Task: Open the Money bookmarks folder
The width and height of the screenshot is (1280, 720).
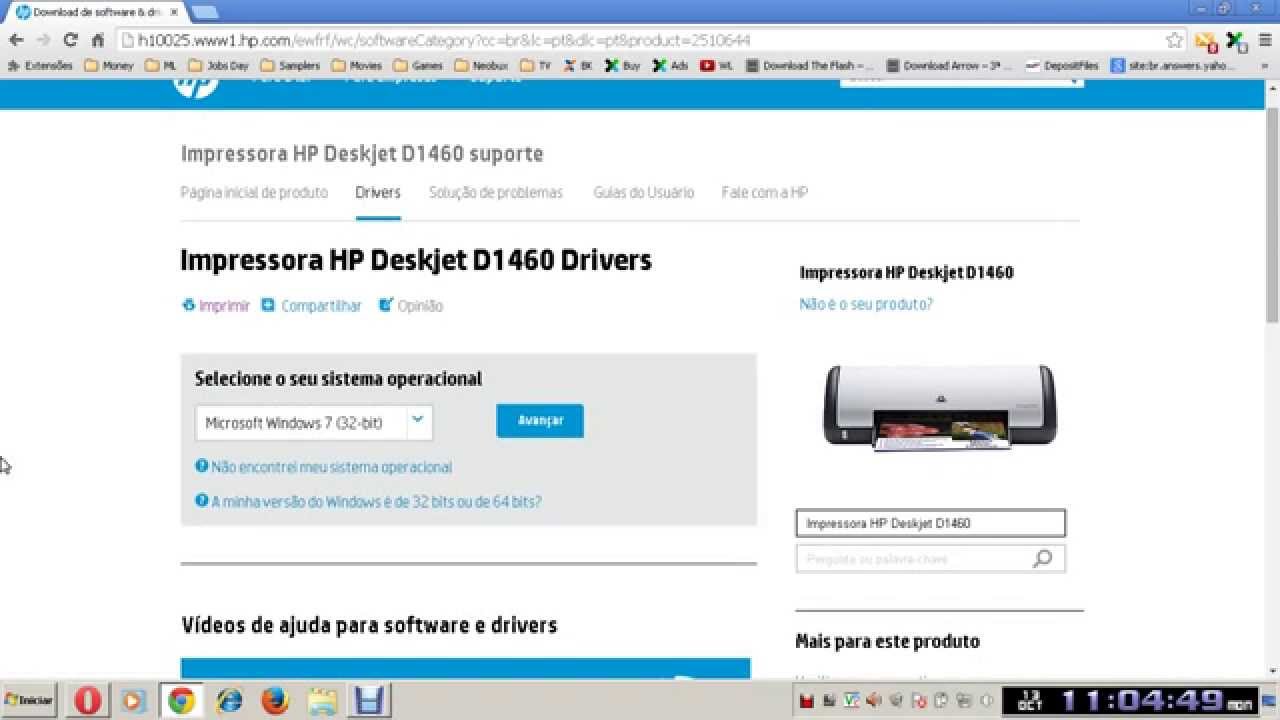Action: 109,65
